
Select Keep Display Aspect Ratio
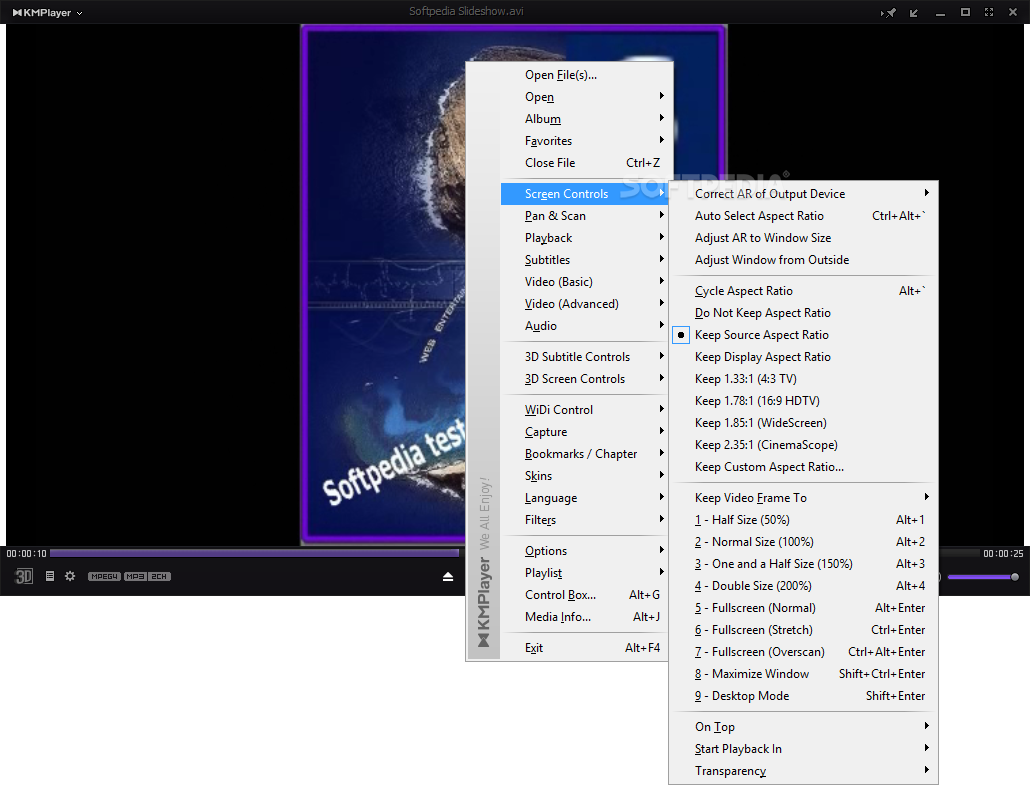pyautogui.click(x=803, y=357)
